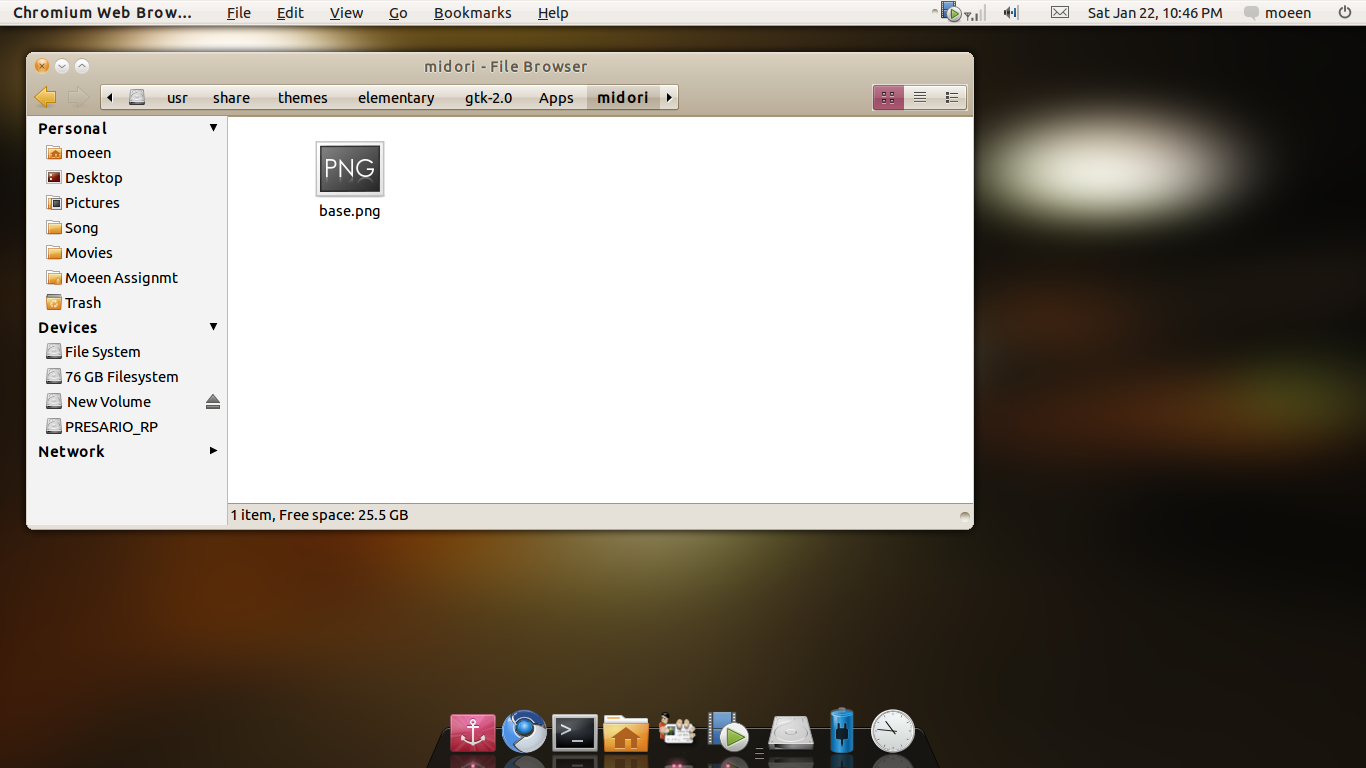
Task: Open File System device in sidebar
Action: coord(102,352)
